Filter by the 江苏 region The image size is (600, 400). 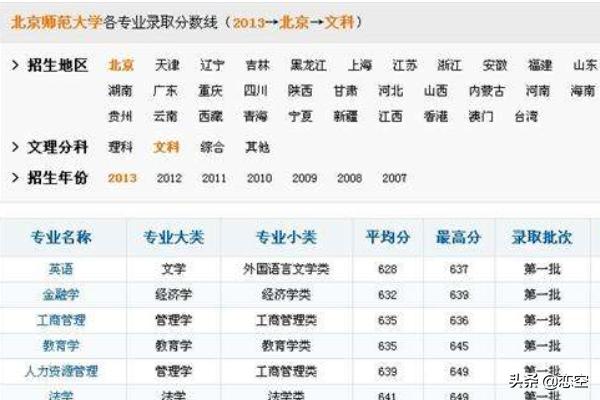coord(405,65)
